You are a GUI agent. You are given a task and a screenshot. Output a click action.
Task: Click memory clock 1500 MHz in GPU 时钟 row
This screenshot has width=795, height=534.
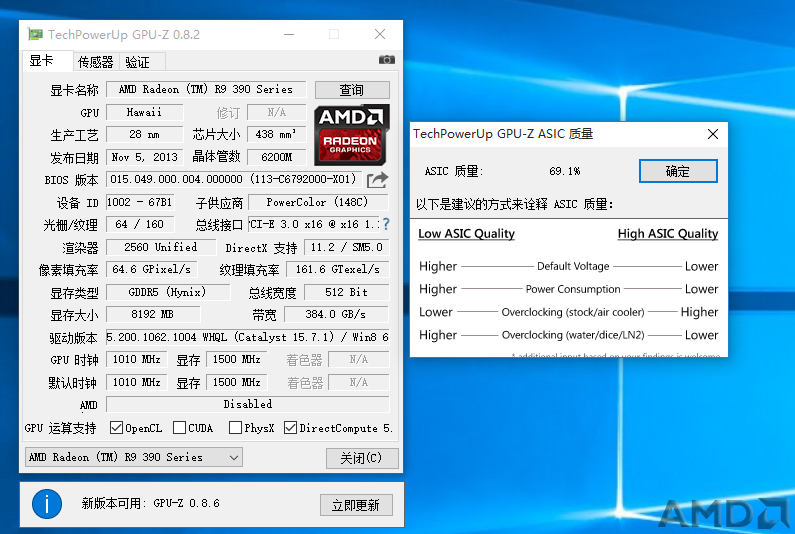237,360
